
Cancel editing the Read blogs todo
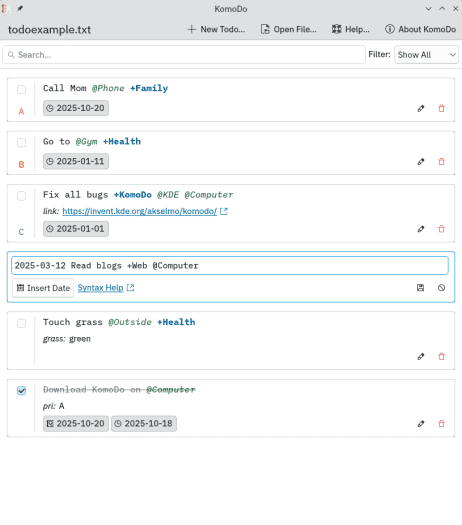tap(442, 288)
